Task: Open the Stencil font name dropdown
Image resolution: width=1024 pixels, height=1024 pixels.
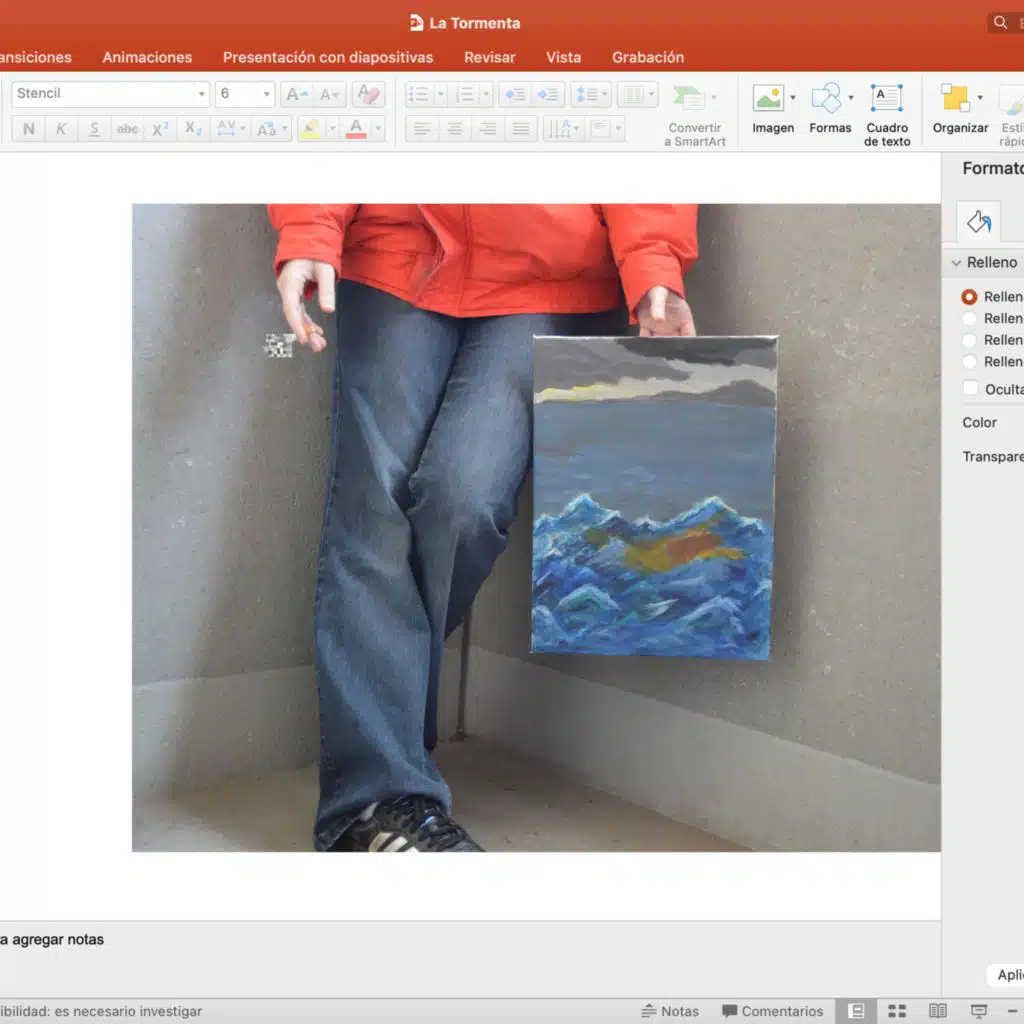Action: pyautogui.click(x=201, y=94)
